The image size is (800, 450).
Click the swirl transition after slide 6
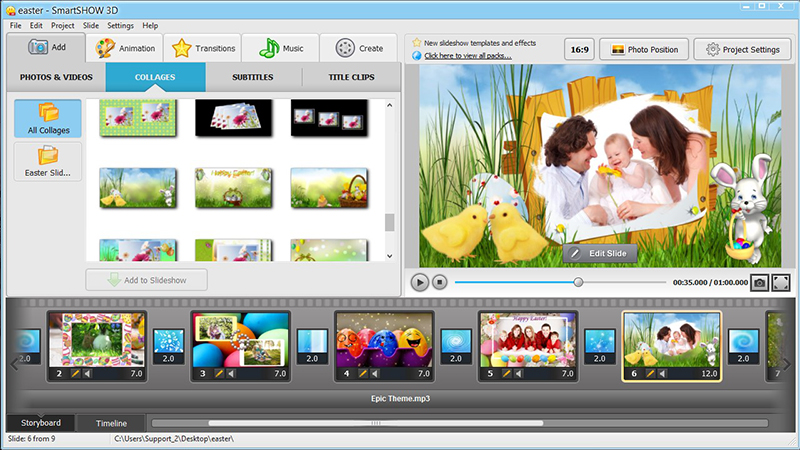(x=743, y=346)
